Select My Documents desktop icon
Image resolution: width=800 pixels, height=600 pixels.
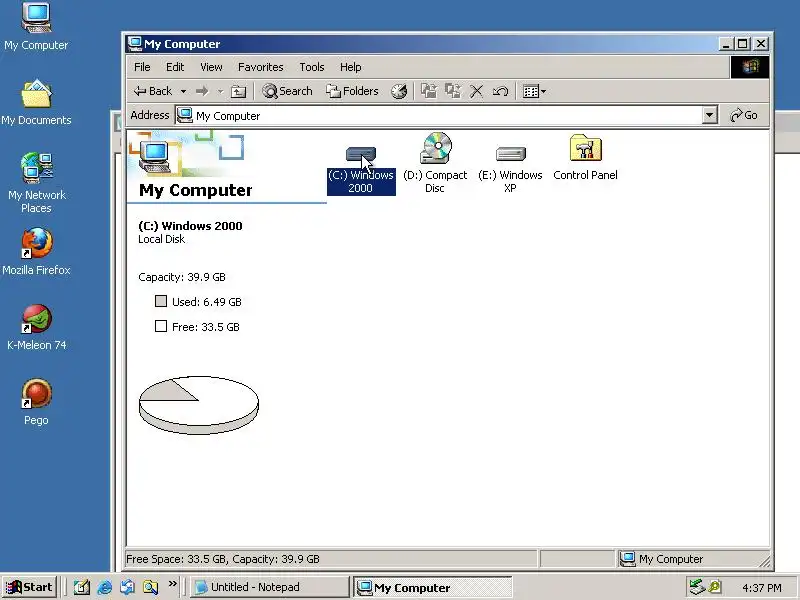coord(36,102)
